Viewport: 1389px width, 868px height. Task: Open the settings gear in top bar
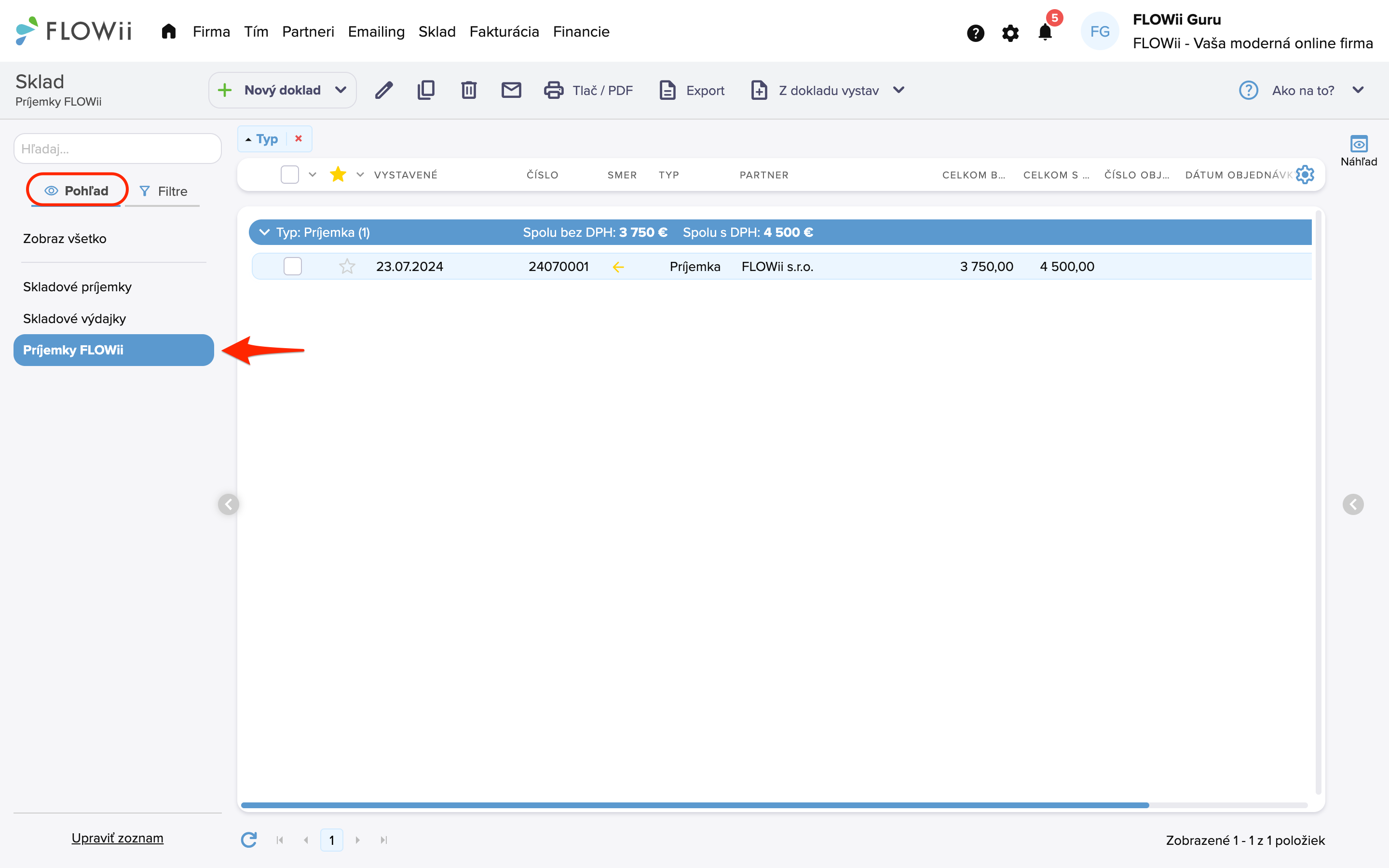[1010, 33]
